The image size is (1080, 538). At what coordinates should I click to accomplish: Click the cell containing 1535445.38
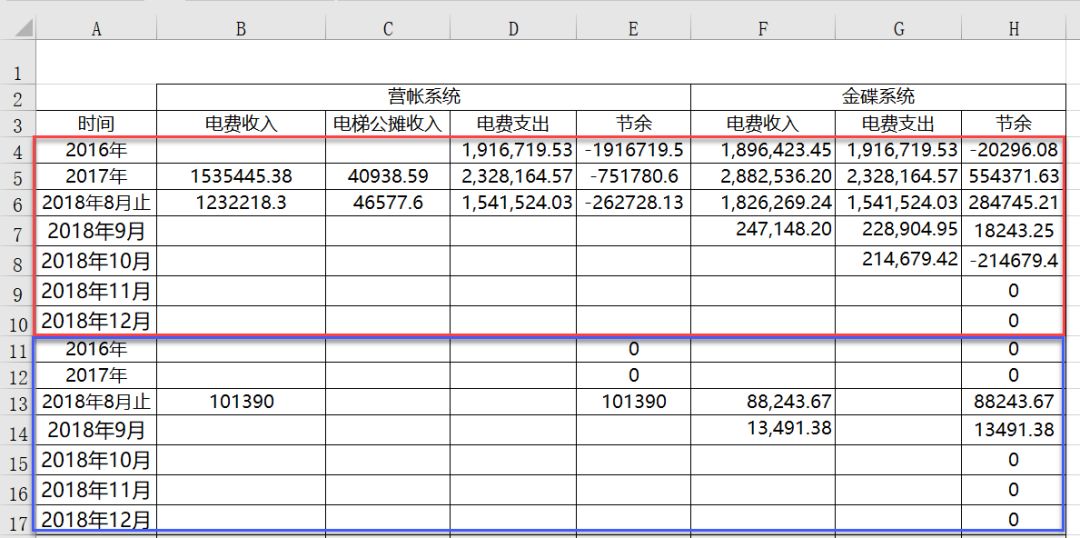(x=240, y=177)
